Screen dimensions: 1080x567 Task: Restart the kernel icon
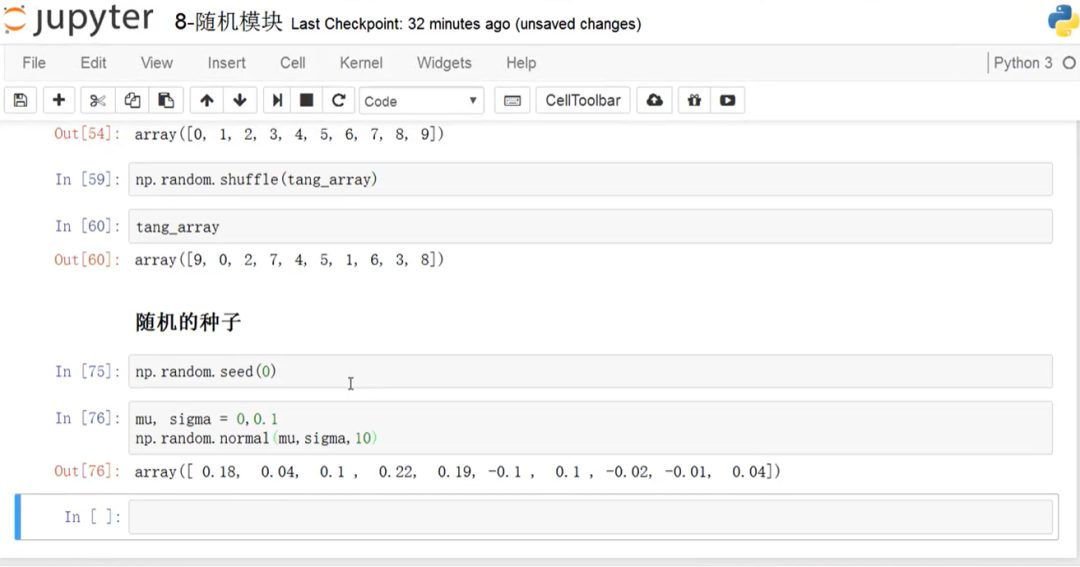coord(338,101)
